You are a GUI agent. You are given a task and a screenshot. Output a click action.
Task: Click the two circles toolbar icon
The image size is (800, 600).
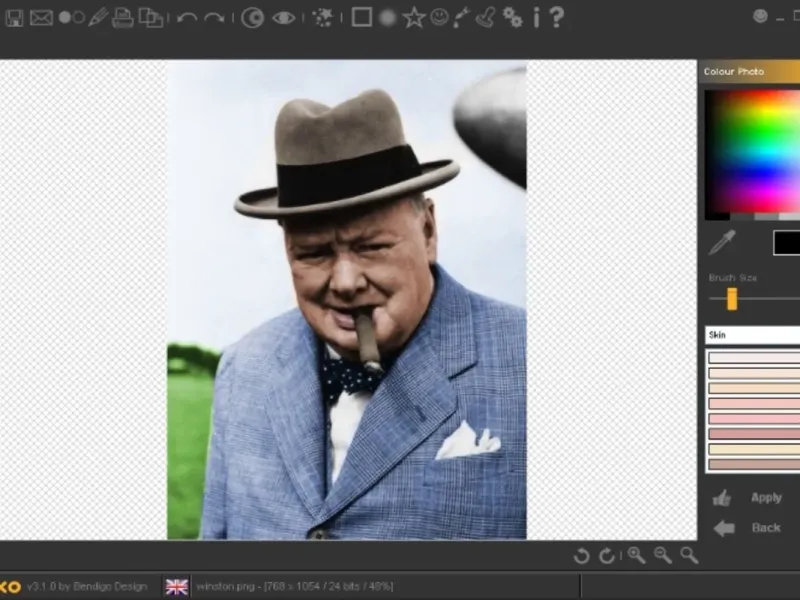(71, 18)
